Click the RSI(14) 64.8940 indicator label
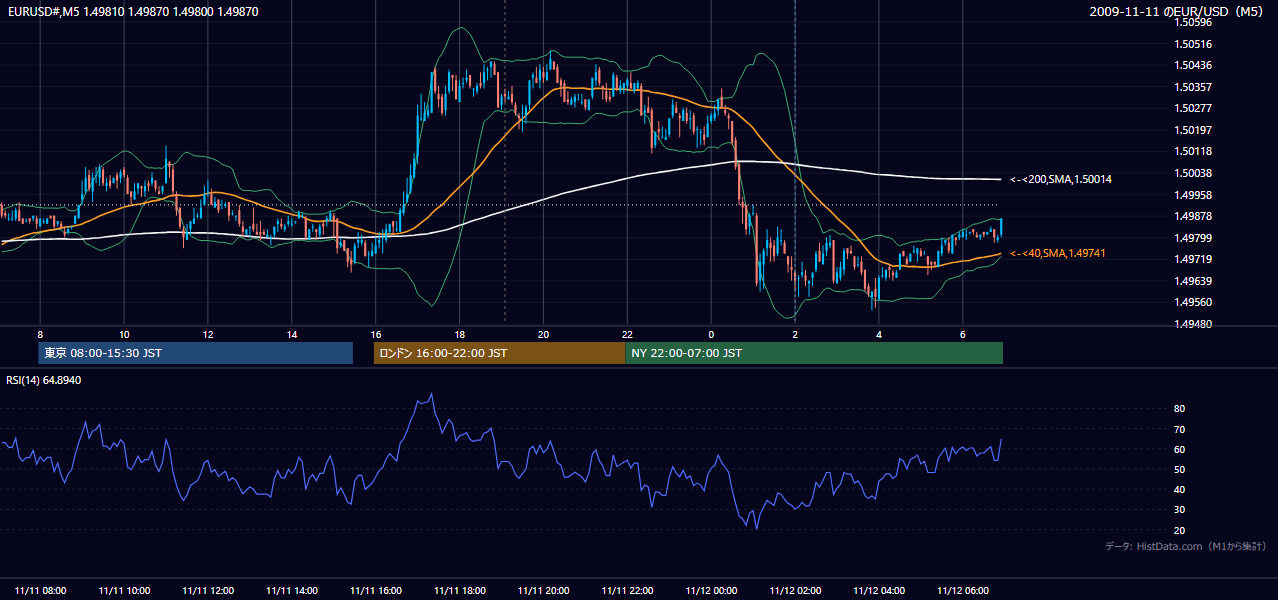Screen dimensions: 1278x600 click(x=44, y=380)
